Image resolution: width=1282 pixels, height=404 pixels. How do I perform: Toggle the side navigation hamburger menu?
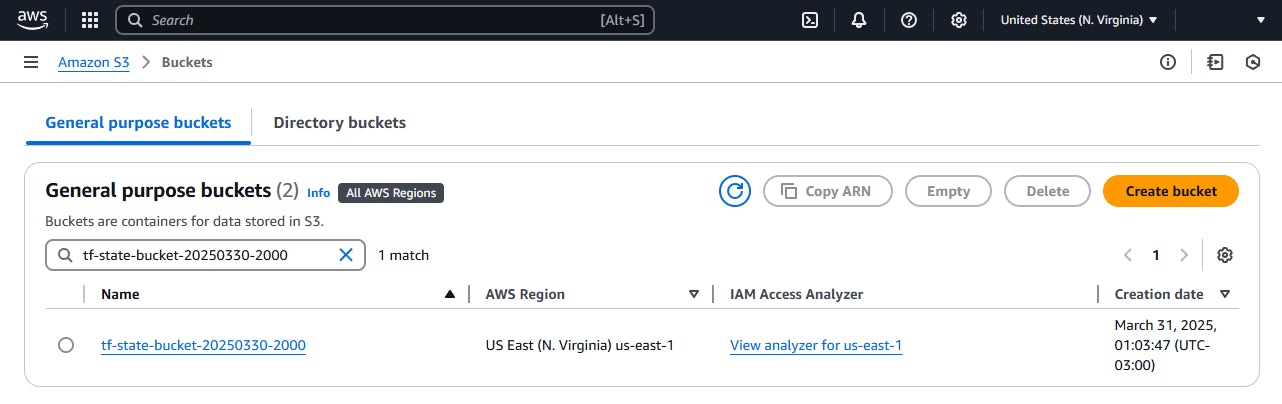(31, 62)
